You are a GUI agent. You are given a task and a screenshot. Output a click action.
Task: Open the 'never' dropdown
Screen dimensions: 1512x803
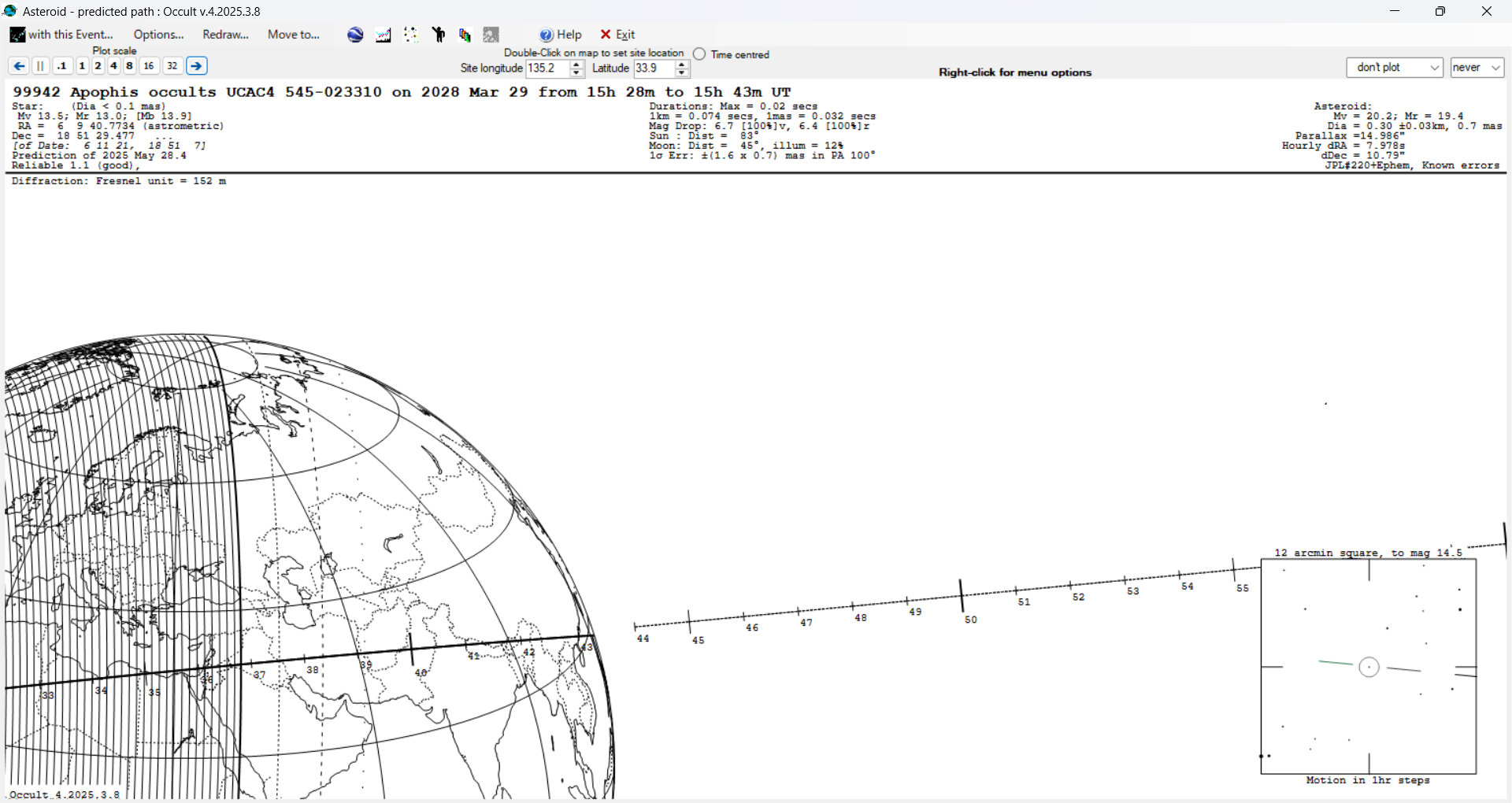[x=1477, y=68]
